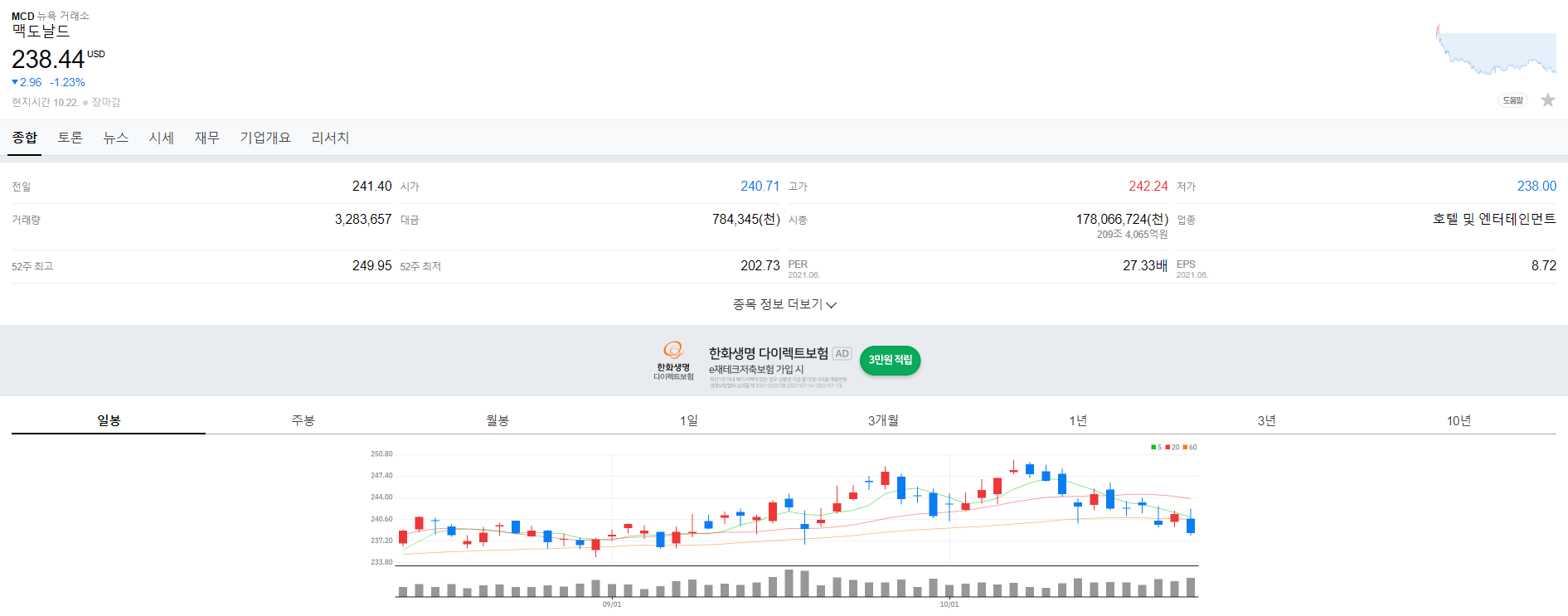This screenshot has width=1568, height=616.
Task: Click the 250.80 price axis label
Action: (x=381, y=454)
